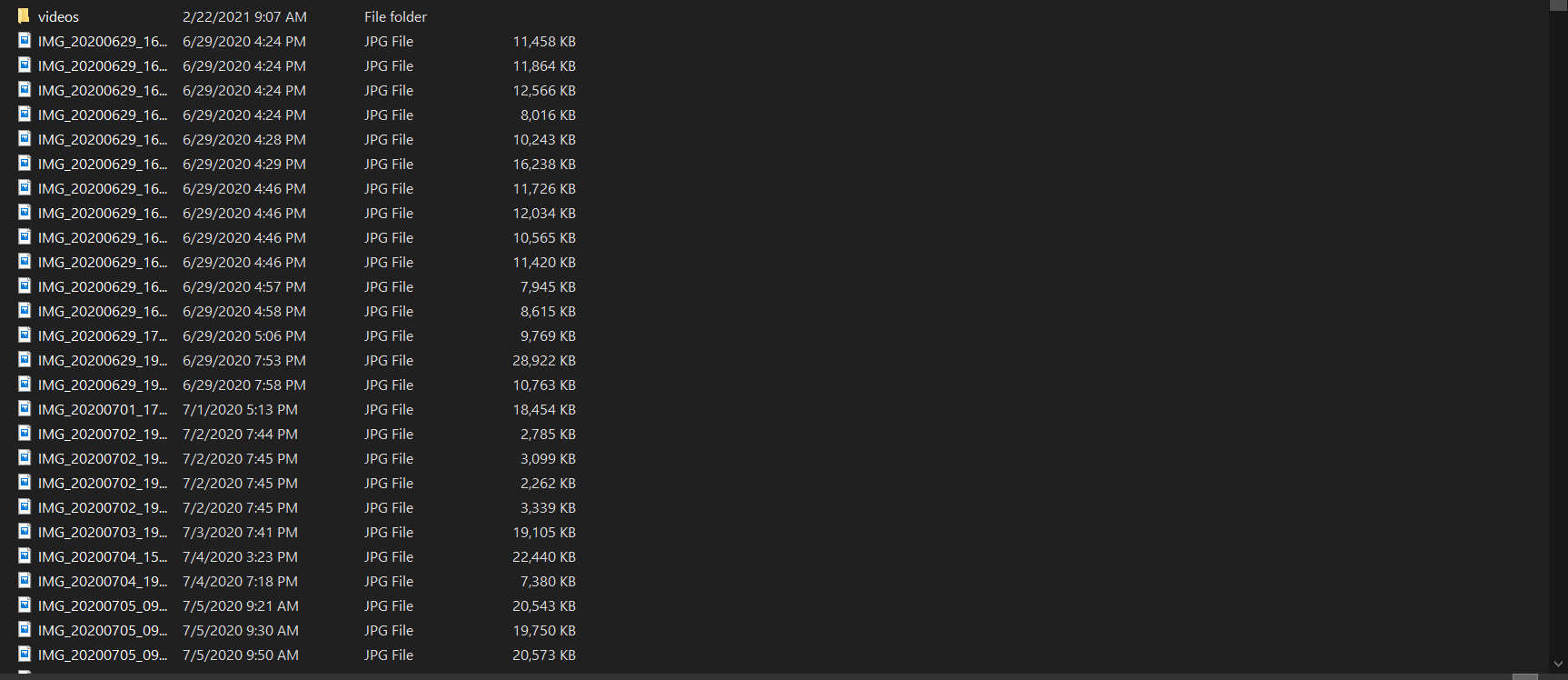The width and height of the screenshot is (1568, 680).
Task: Click the videos folder name
Action: [x=58, y=17]
